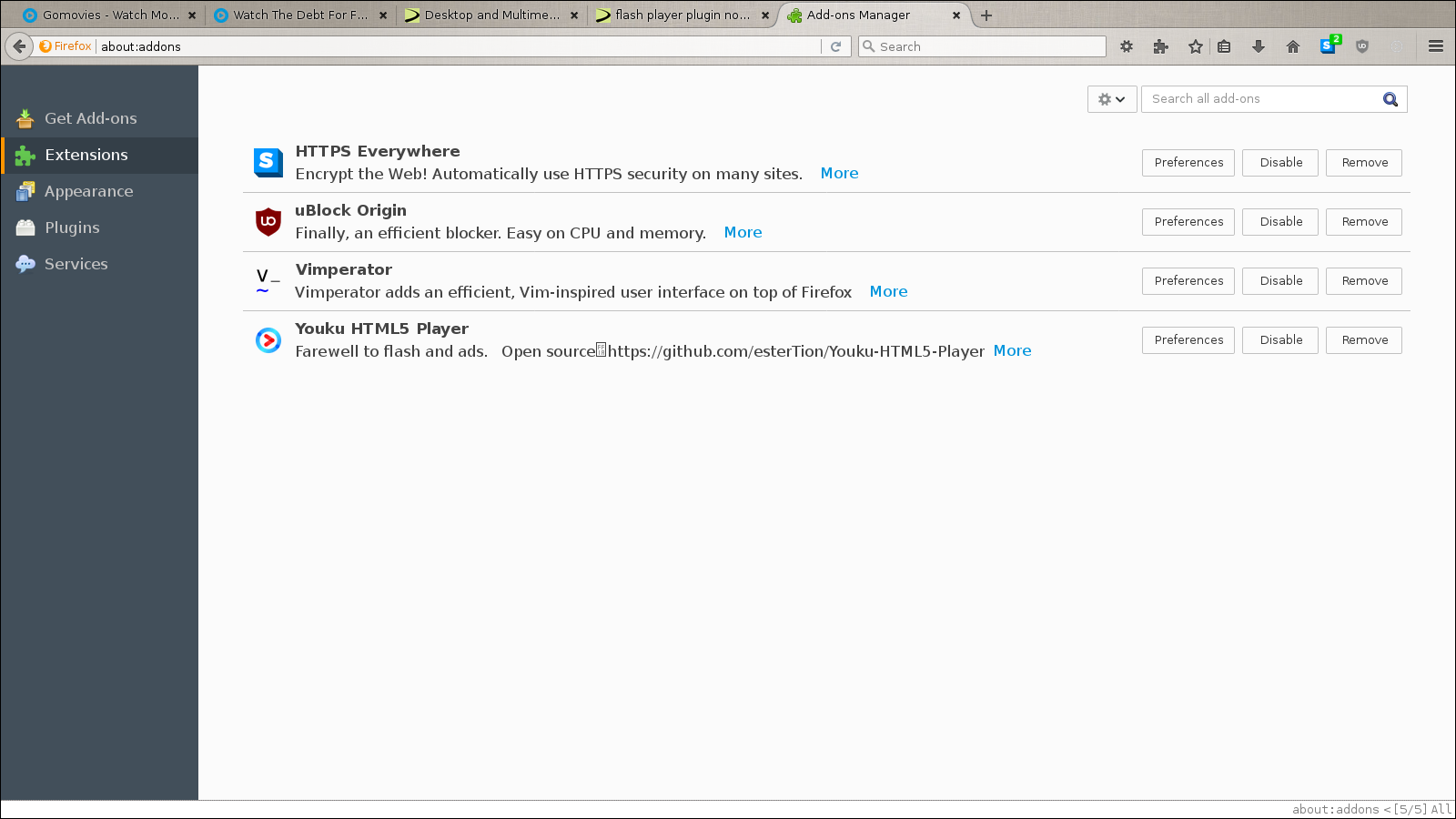The width and height of the screenshot is (1456, 819).
Task: Click the back arrow navigation button
Action: coord(19,46)
